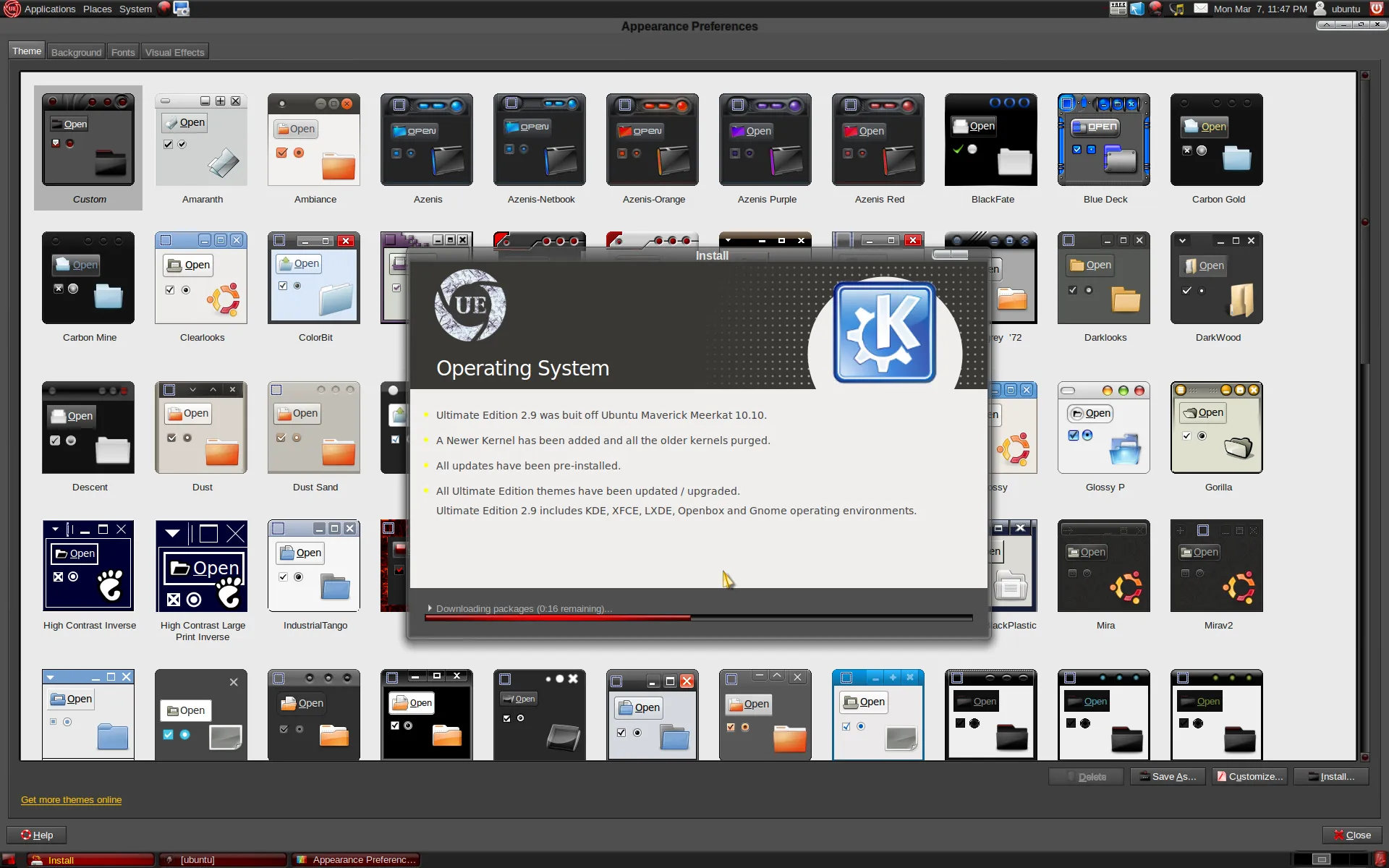Image resolution: width=1389 pixels, height=868 pixels.
Task: Click the Save As button
Action: tap(1167, 776)
